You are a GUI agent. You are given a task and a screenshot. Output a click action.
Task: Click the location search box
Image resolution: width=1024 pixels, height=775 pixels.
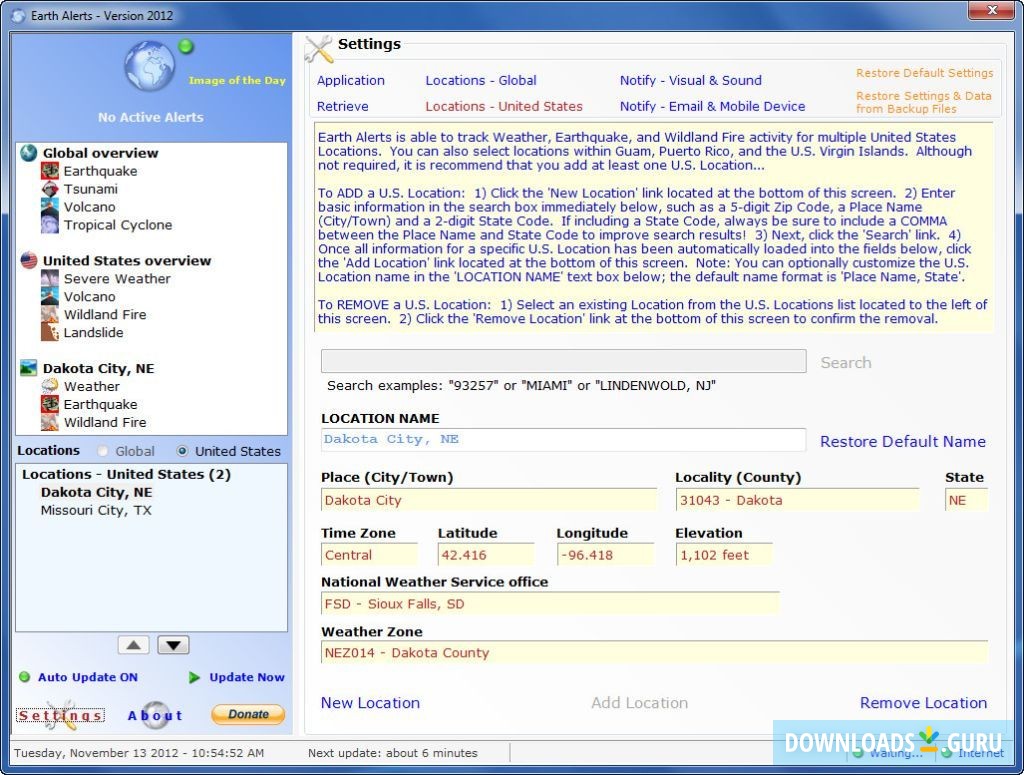564,361
